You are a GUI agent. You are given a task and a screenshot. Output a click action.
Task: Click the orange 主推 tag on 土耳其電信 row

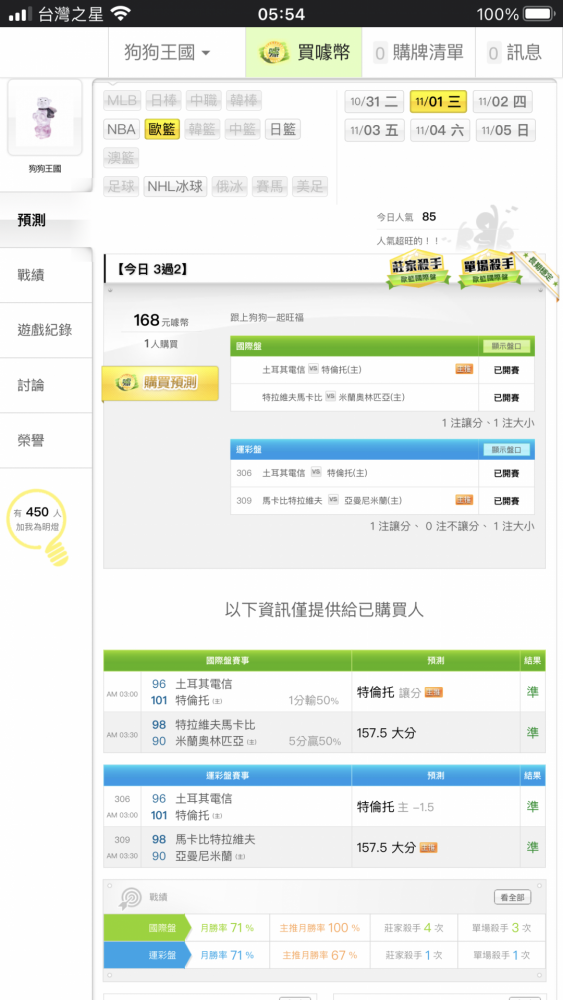(x=464, y=369)
